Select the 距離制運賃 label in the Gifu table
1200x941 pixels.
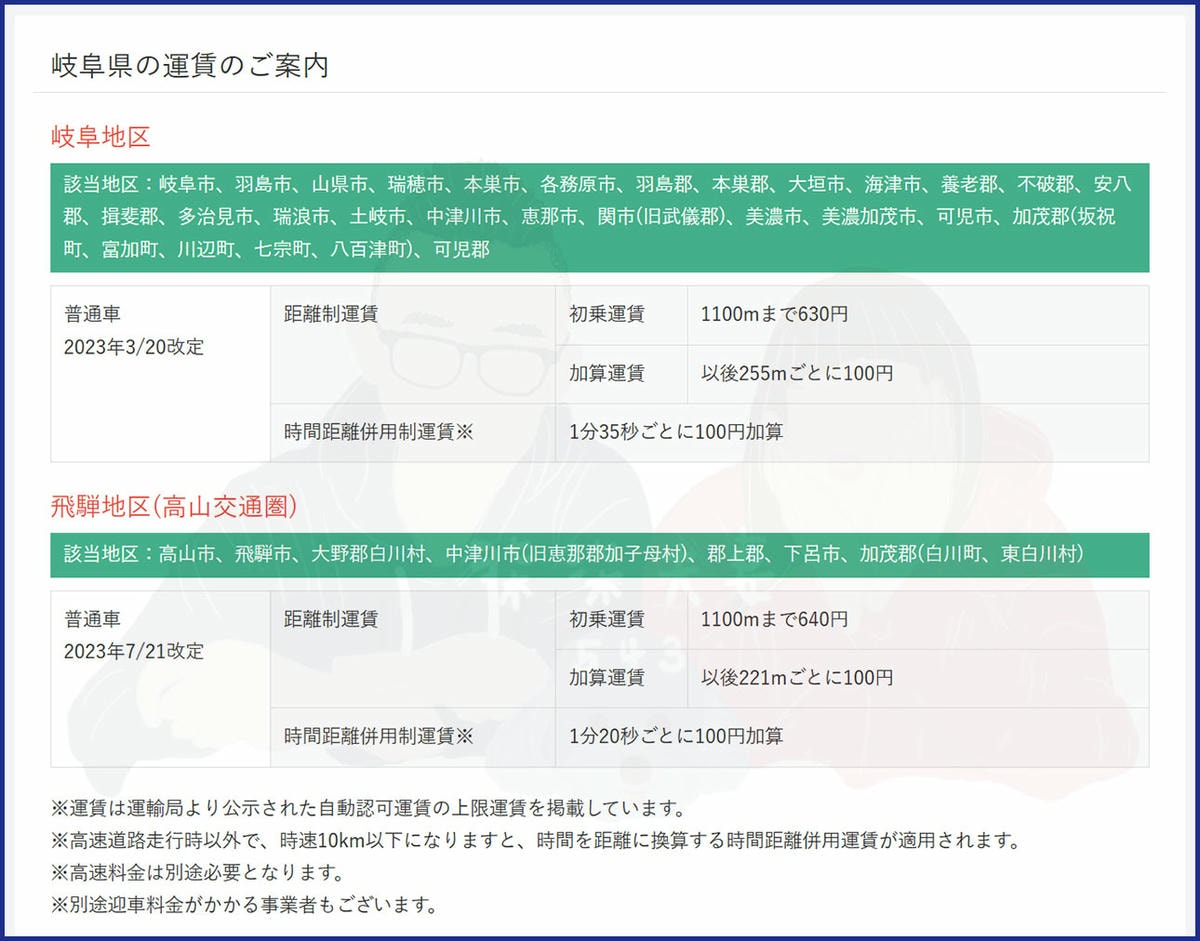coord(330,315)
